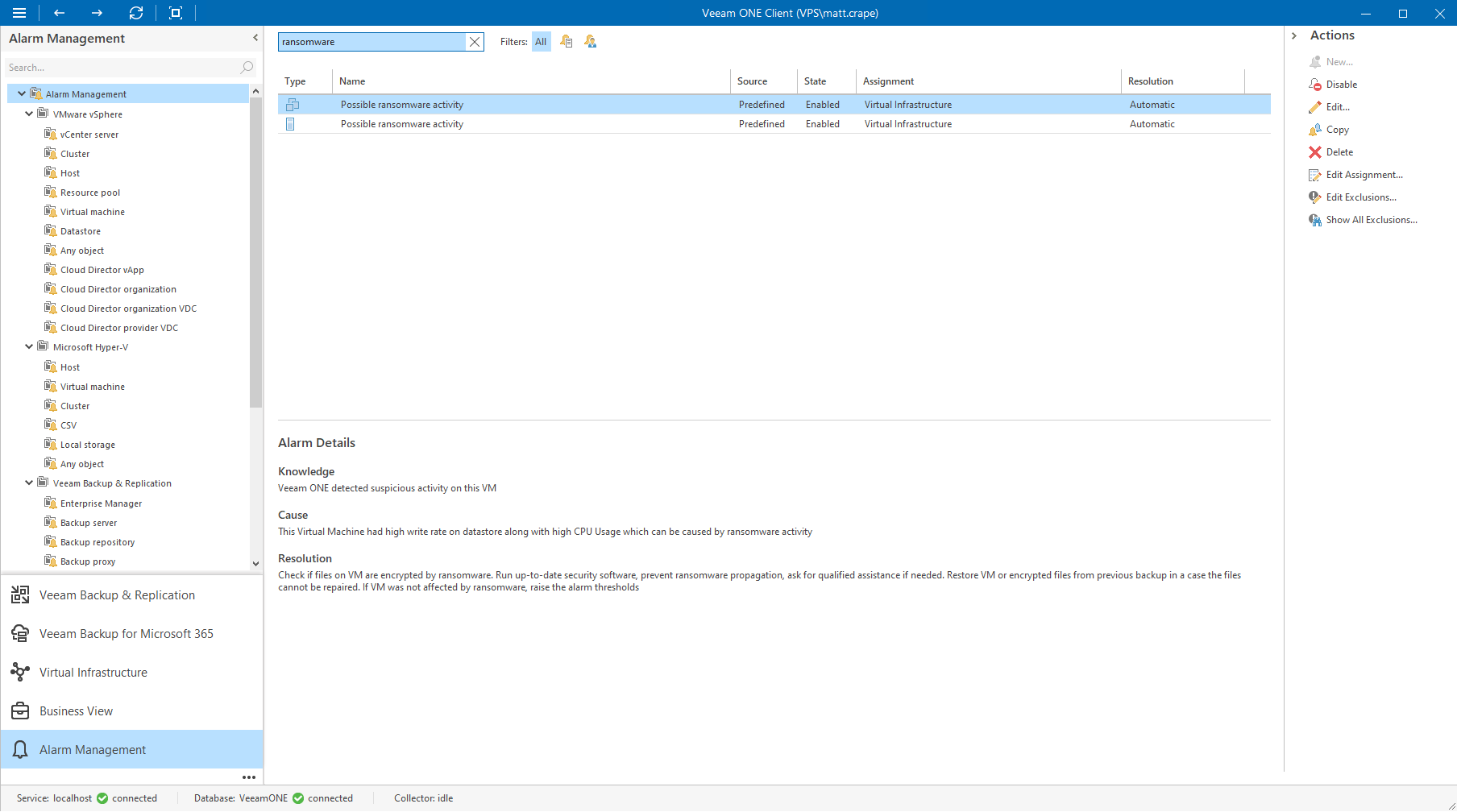Open the Virtual Infrastructure view
Screen dimensions: 1457x812
(132, 673)
